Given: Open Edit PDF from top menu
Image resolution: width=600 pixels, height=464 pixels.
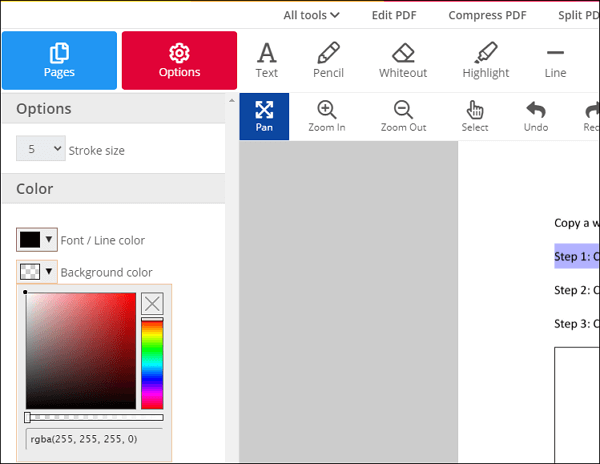Looking at the screenshot, I should click(x=395, y=15).
